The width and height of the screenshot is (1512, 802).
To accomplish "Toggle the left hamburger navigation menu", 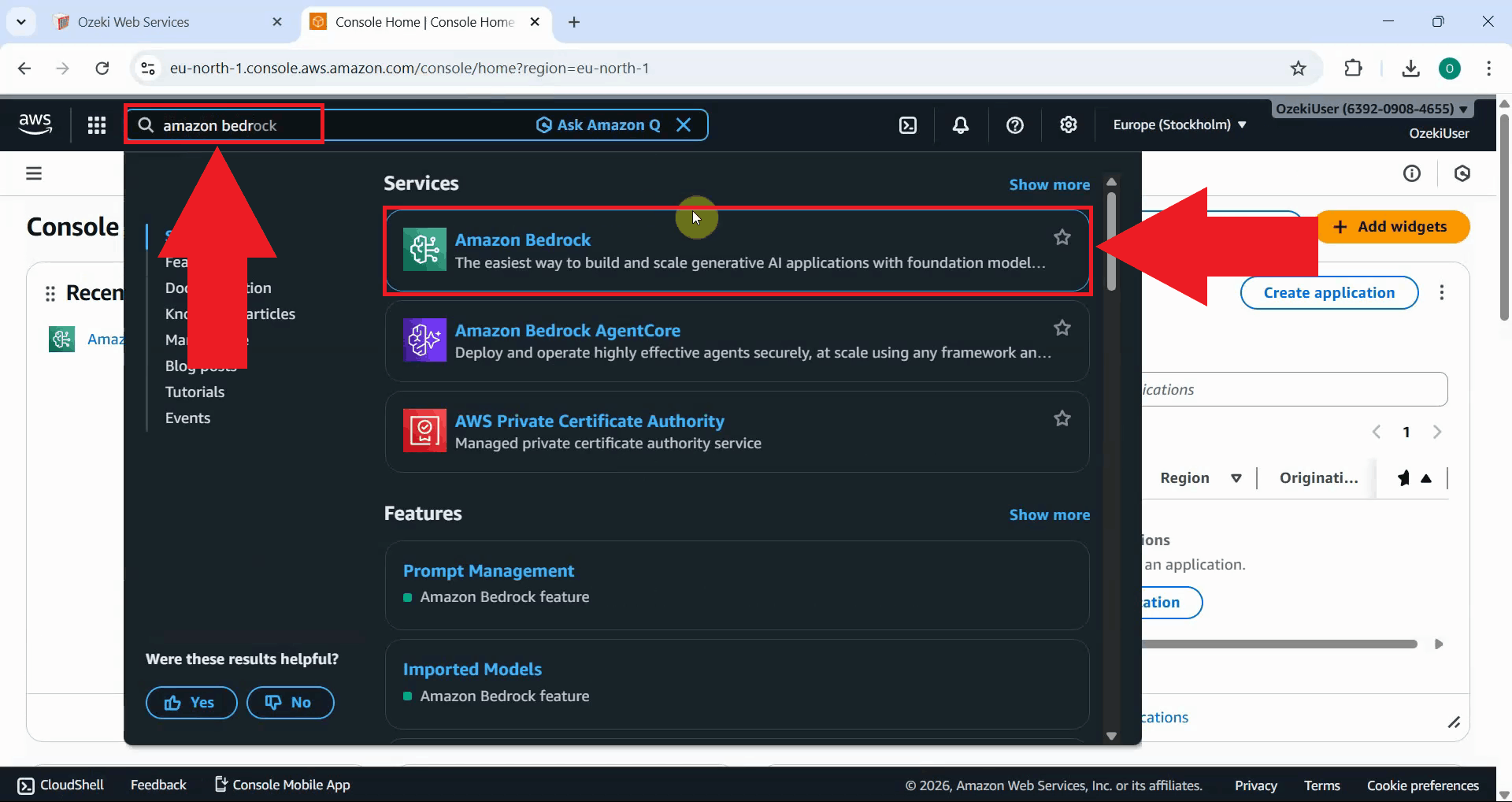I will click(x=34, y=173).
